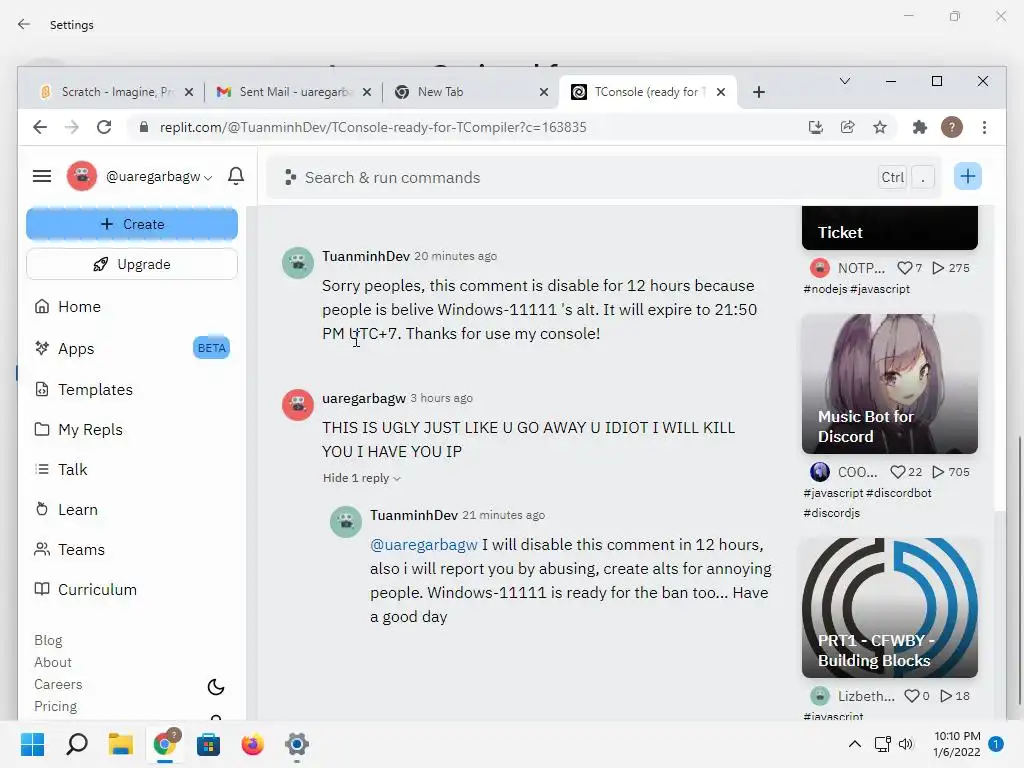Open Firefox from the taskbar
Screen dimensions: 1024x768
pyautogui.click(x=252, y=744)
